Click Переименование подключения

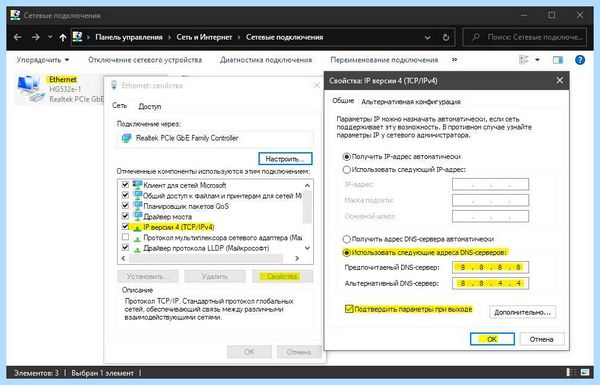click(384, 60)
